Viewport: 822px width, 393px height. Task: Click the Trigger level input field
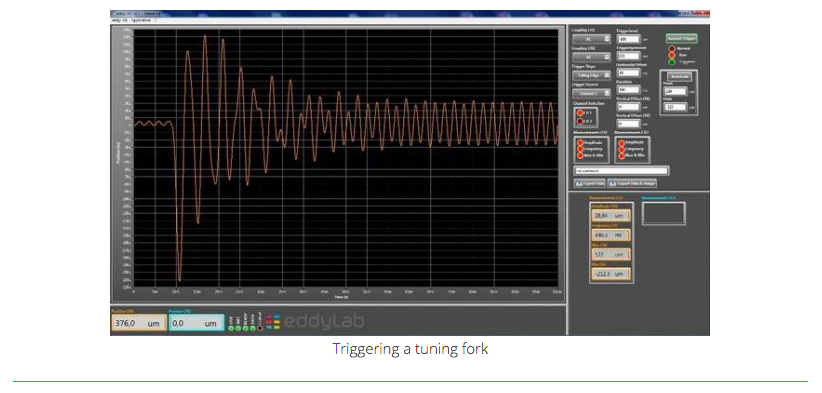pyautogui.click(x=629, y=39)
